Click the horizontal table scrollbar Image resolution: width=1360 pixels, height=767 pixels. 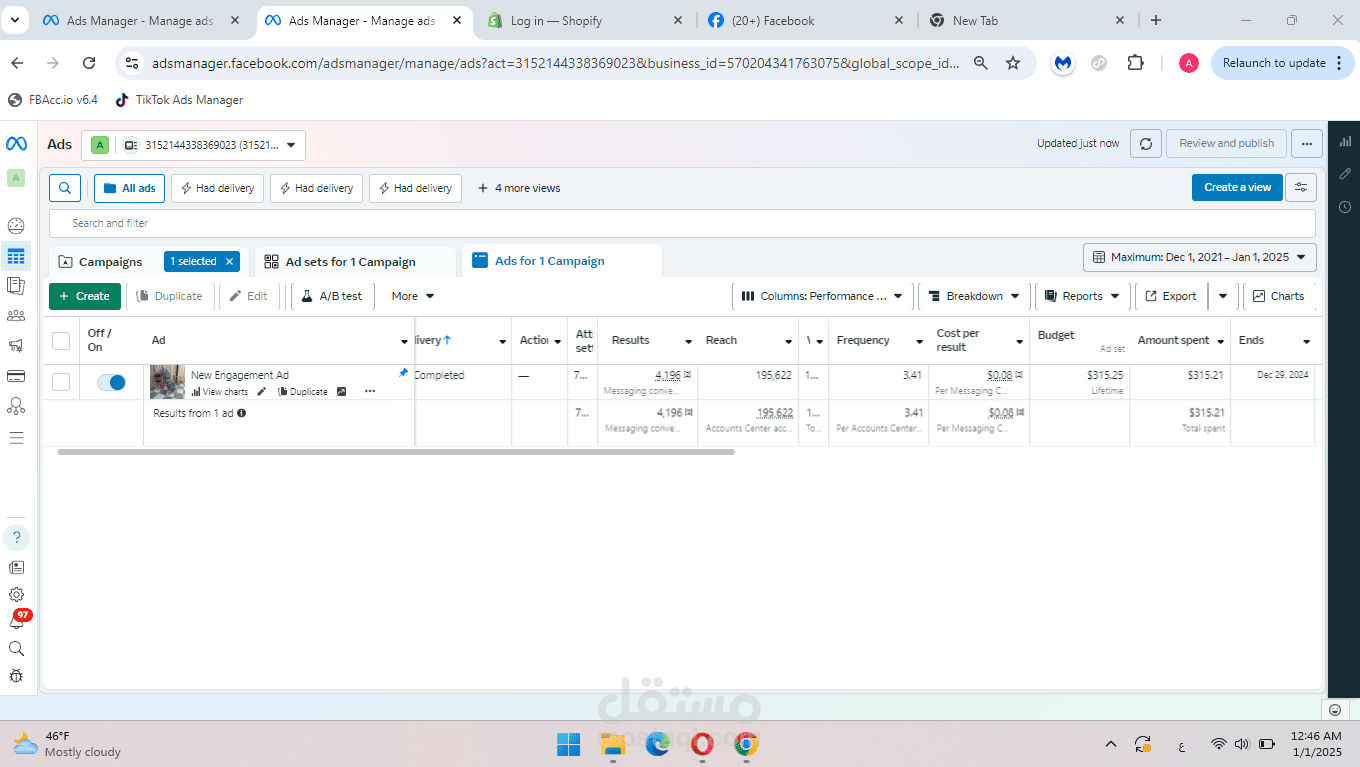[396, 452]
